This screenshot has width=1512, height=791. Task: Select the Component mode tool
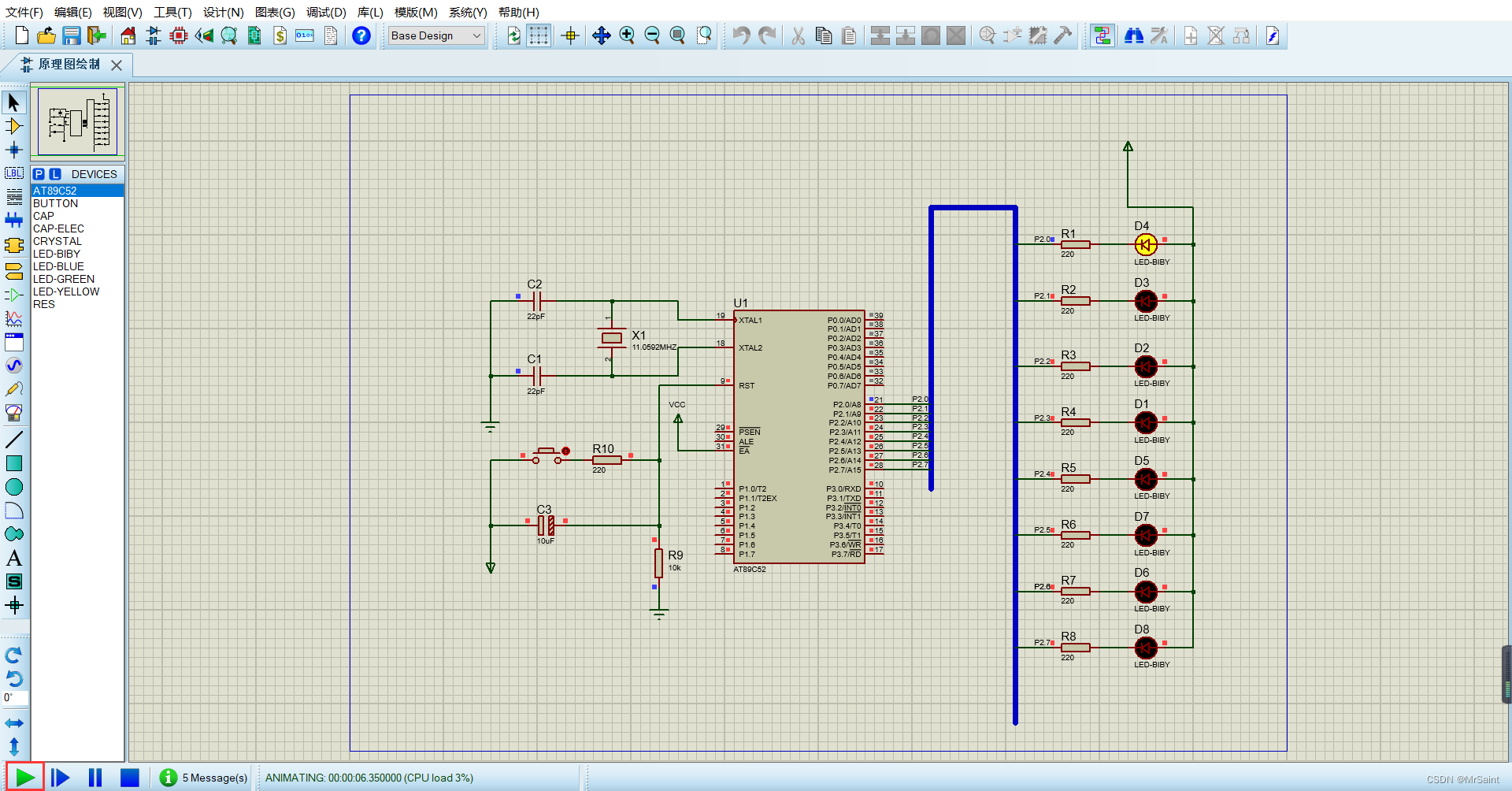click(x=13, y=126)
